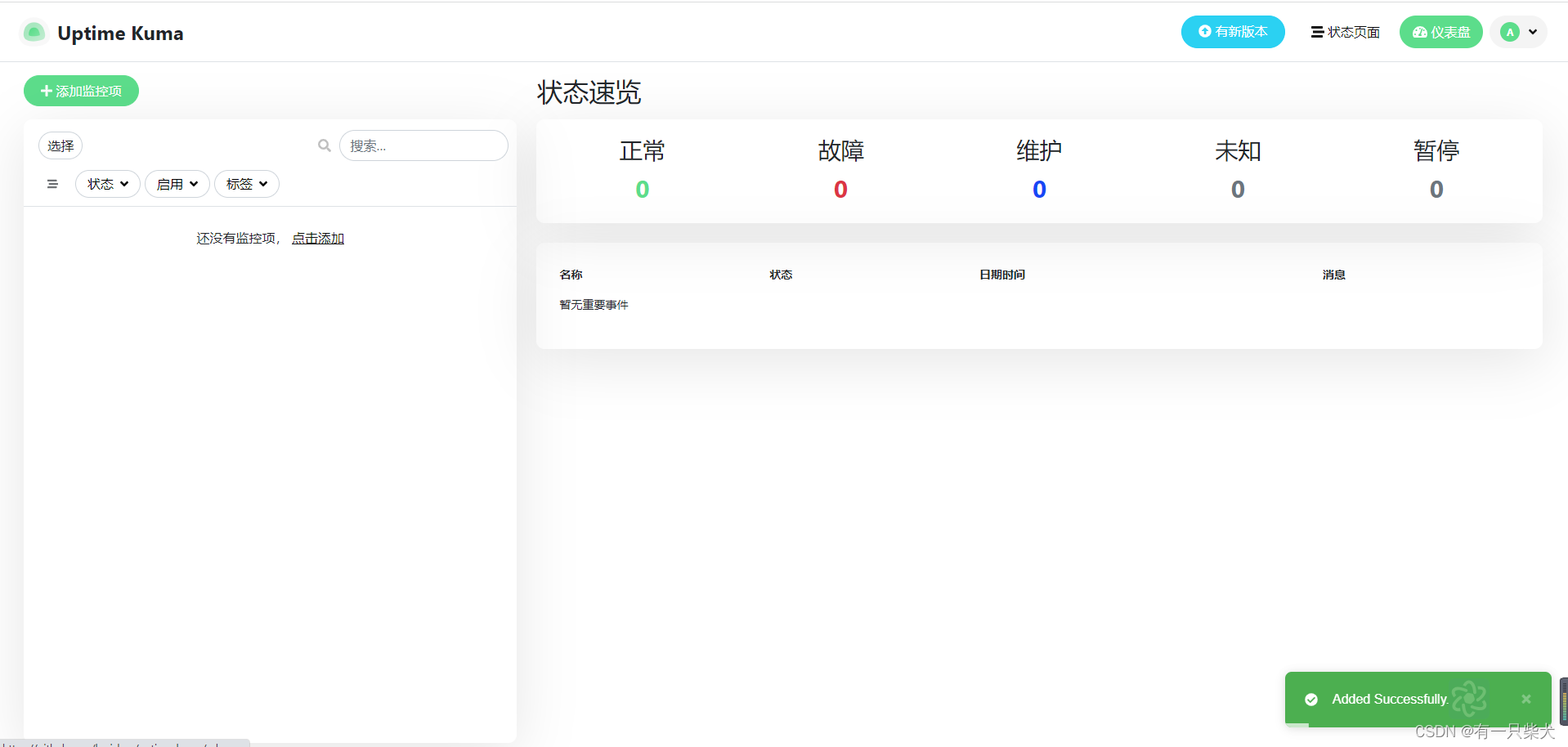The height and width of the screenshot is (747, 1568).
Task: Click 添加监控项 to add monitor
Action: (81, 91)
